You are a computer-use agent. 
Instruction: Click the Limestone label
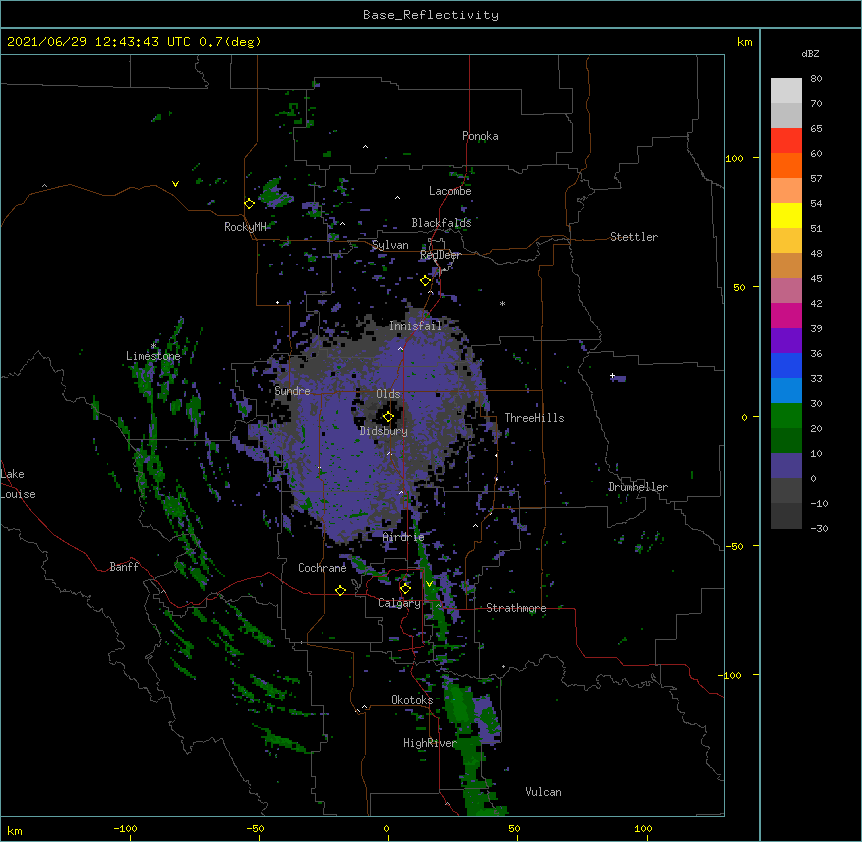click(153, 356)
